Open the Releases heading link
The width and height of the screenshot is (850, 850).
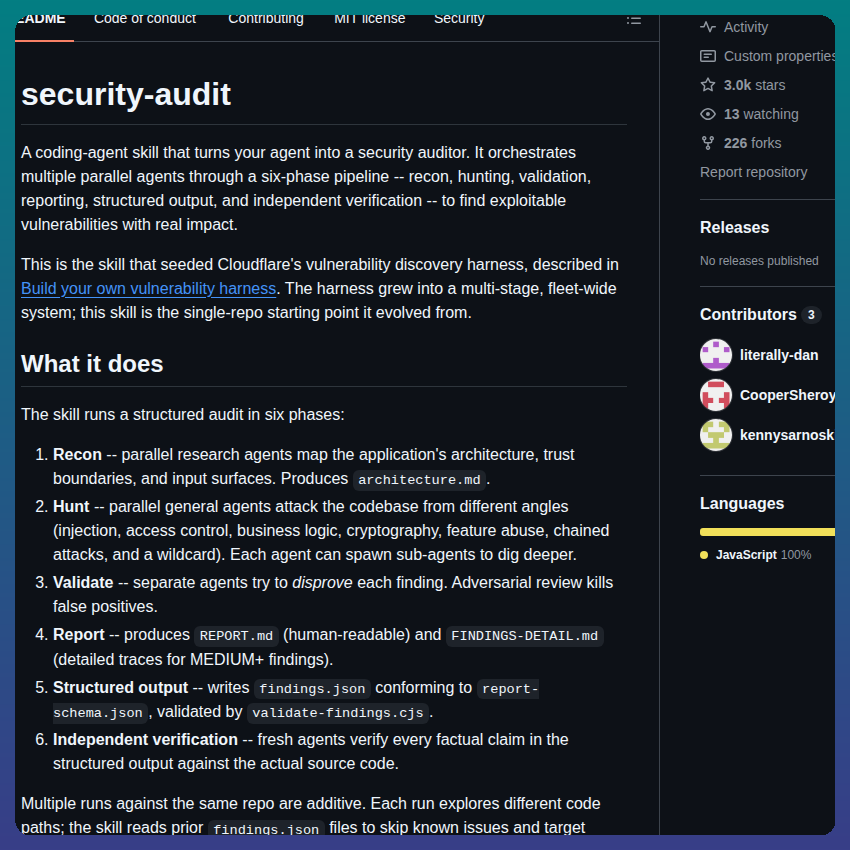point(734,227)
